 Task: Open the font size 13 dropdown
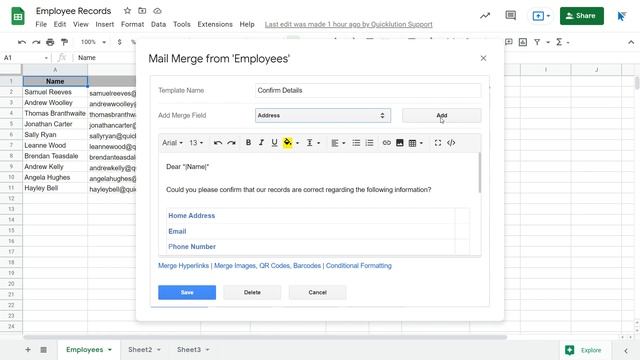coord(196,143)
